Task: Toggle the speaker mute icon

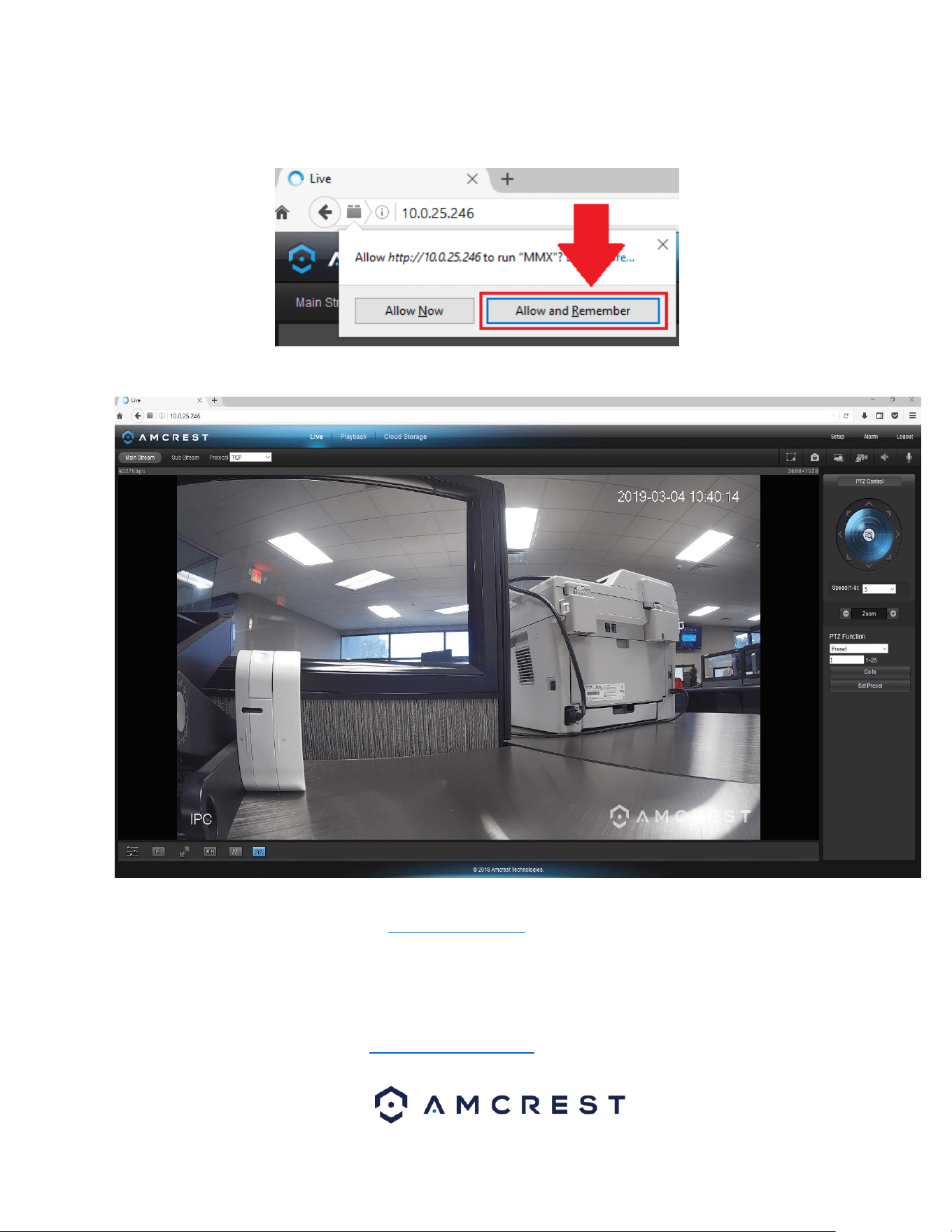Action: [885, 458]
